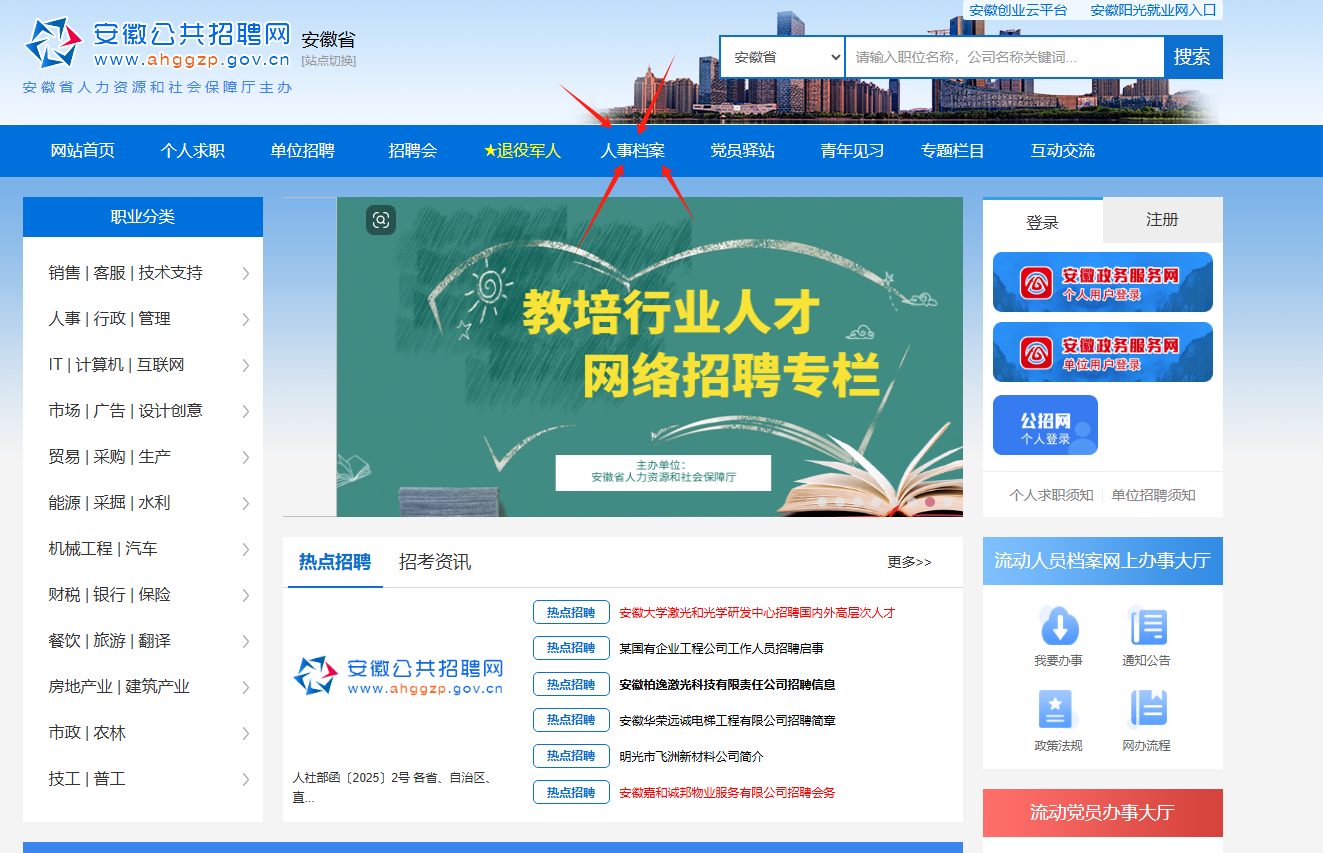Switch to 注册 tab
1323x853 pixels.
point(1163,220)
